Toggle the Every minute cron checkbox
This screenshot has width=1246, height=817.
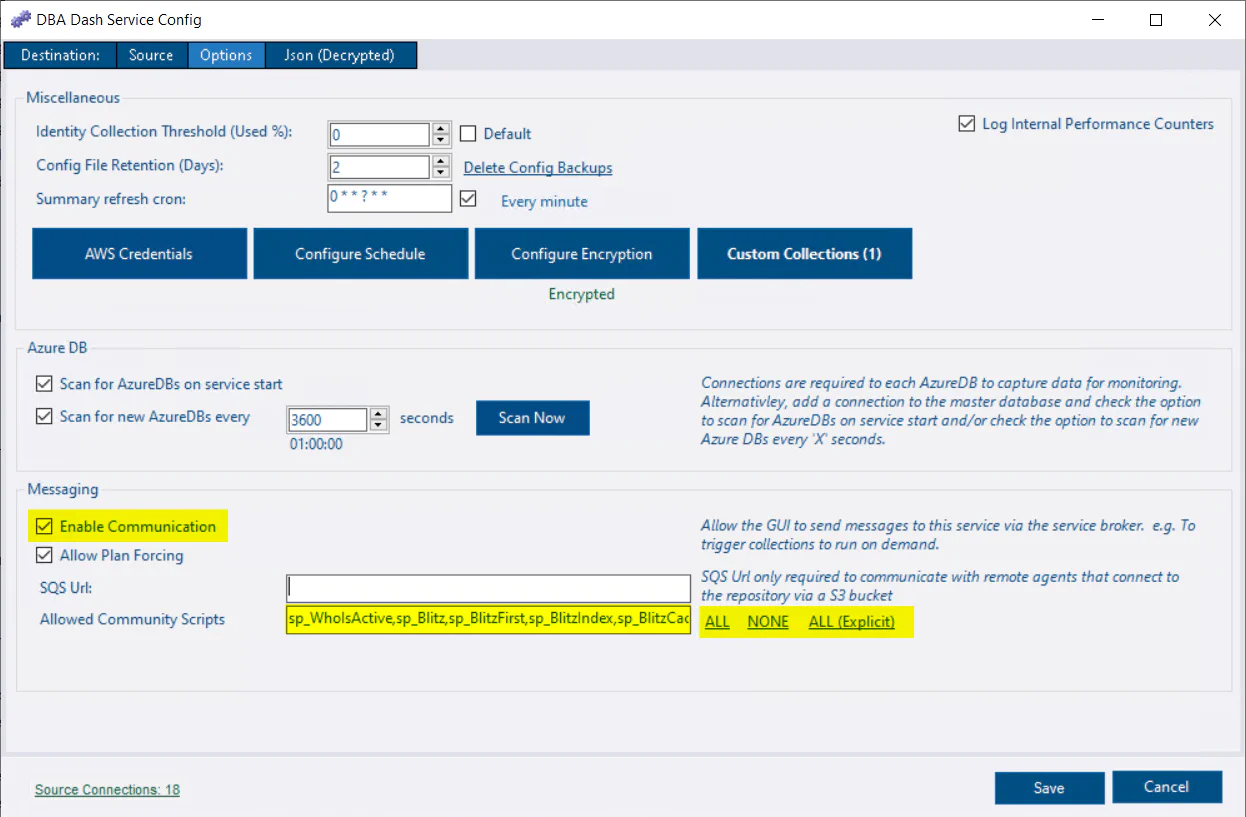[x=468, y=198]
